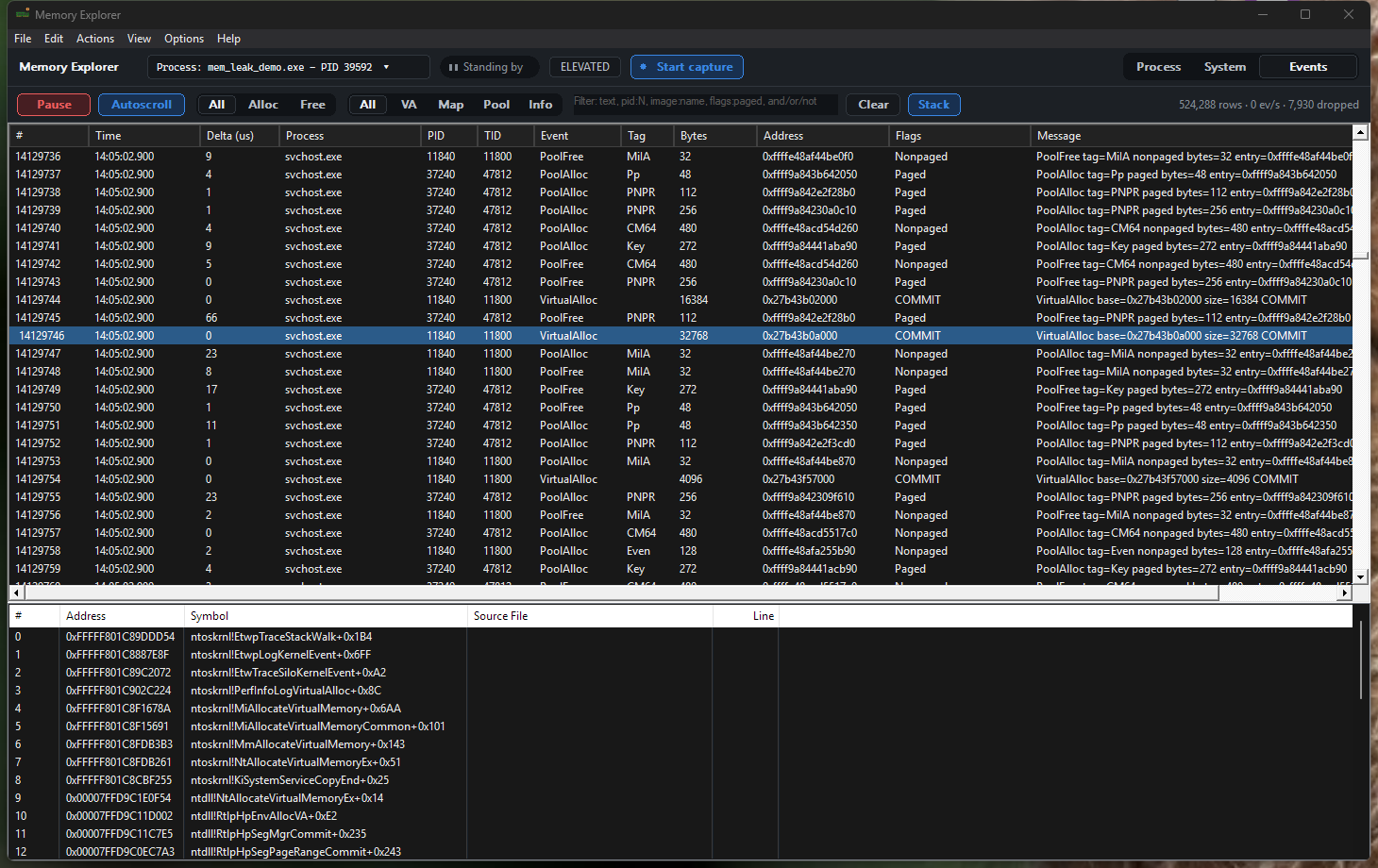Click address 0xffff9a84230a0c10 in row 14129739
This screenshot has height=868, width=1378.
tap(809, 210)
